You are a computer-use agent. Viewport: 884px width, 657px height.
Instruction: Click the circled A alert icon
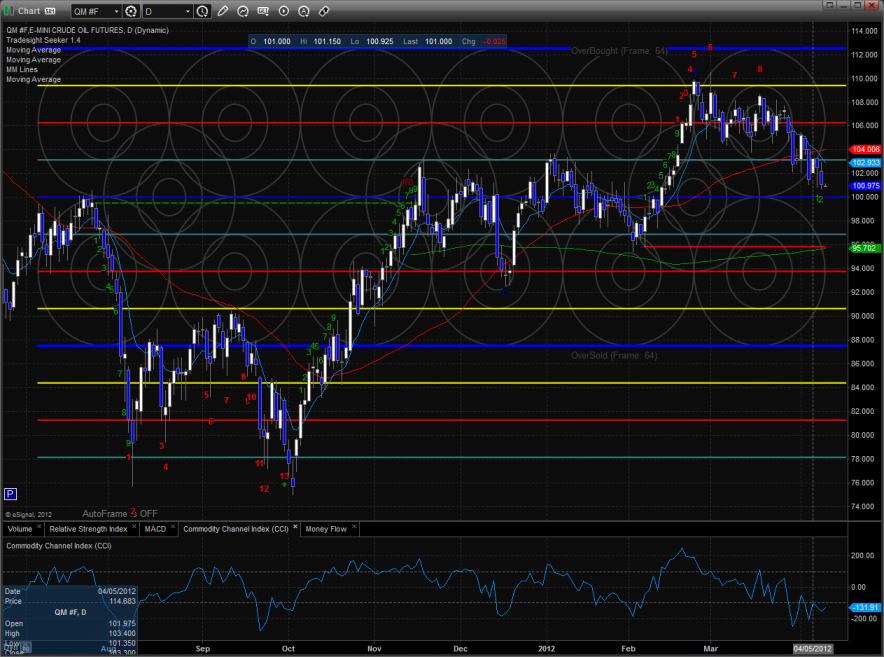tap(304, 12)
